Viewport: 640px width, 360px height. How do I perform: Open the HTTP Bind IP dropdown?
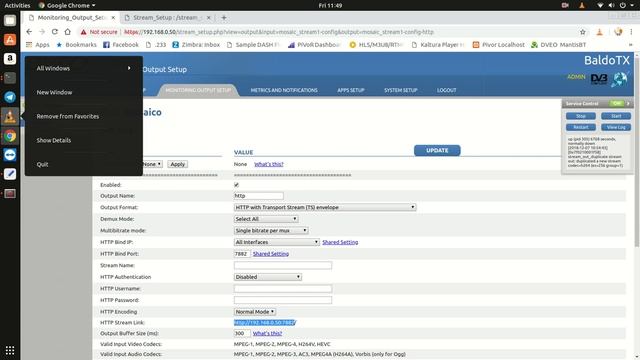click(x=276, y=242)
